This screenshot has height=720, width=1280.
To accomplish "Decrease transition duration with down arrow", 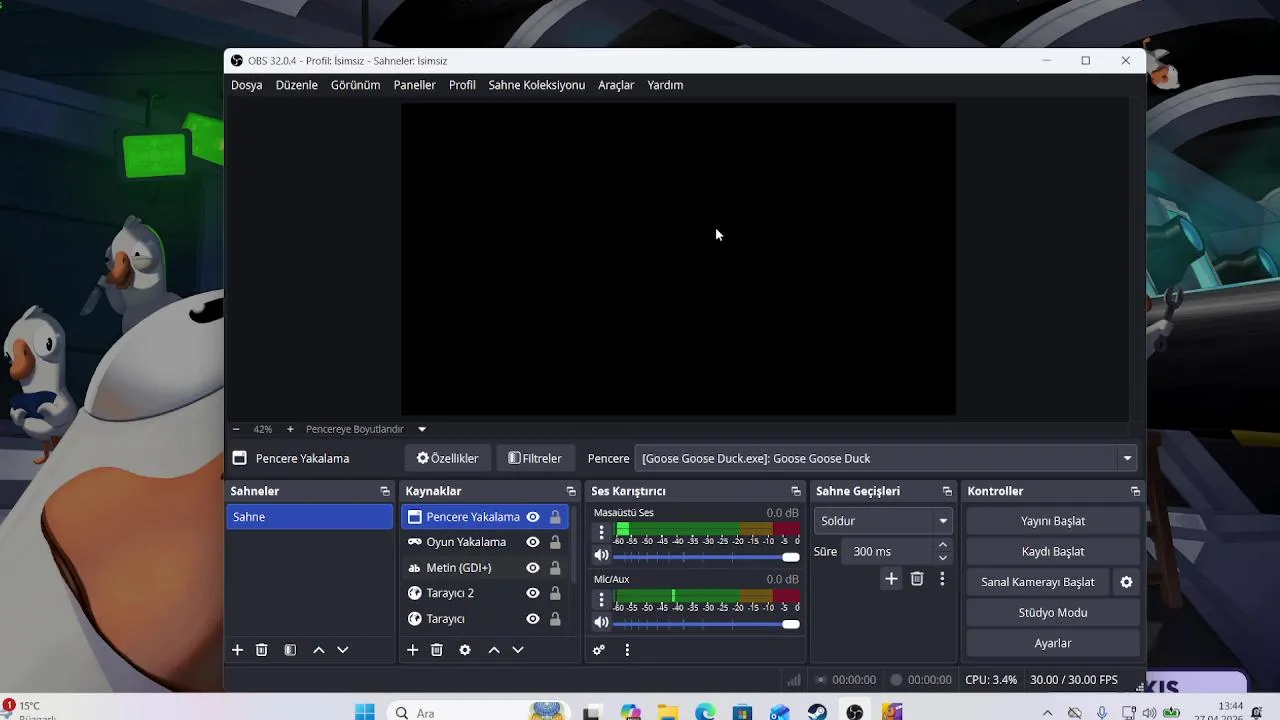I will click(x=943, y=558).
